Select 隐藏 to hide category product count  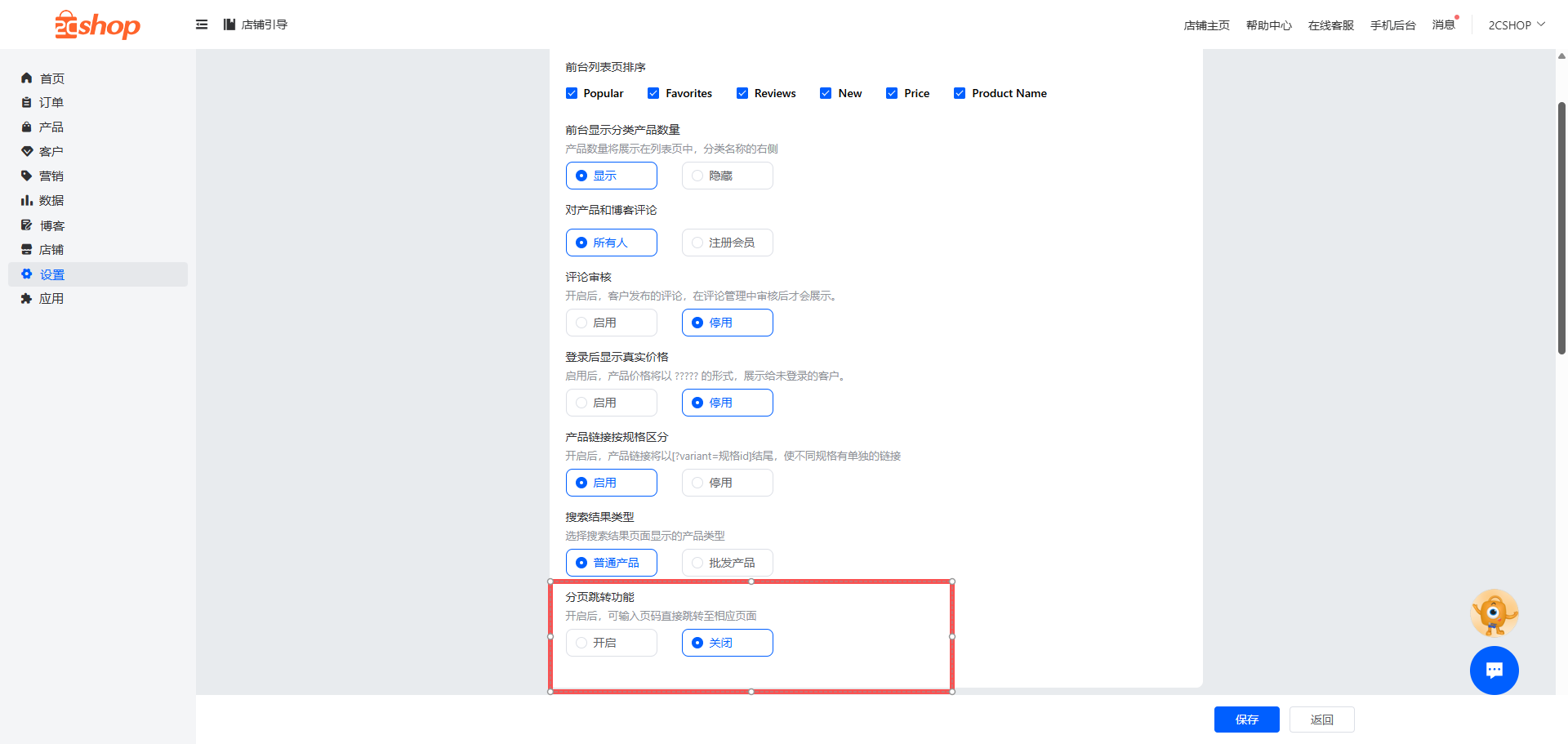pos(727,176)
